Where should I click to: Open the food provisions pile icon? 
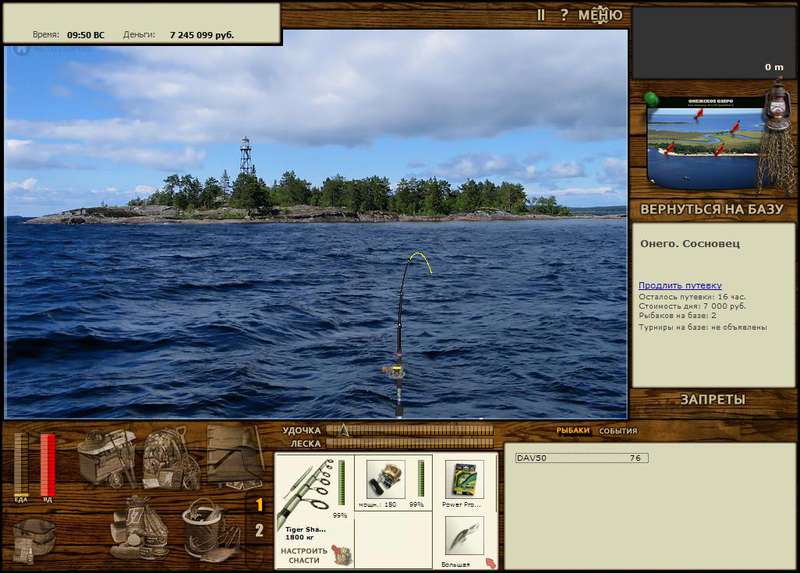coord(139,528)
